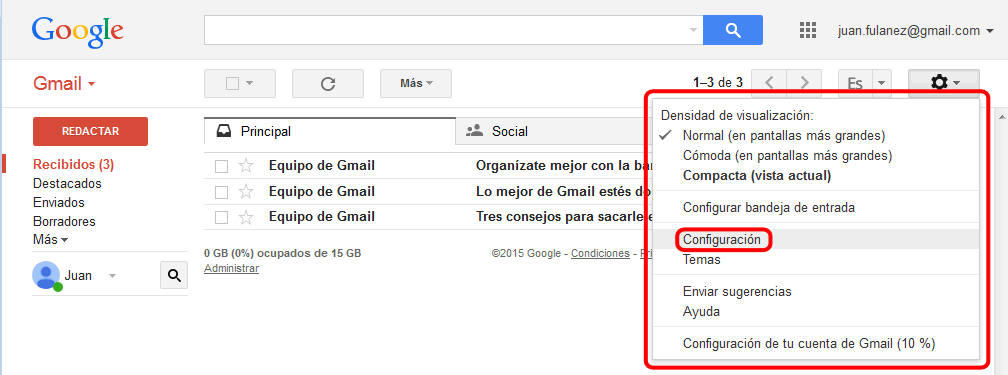This screenshot has width=1008, height=375.
Task: Choose Compacta display density
Action: pos(757,176)
